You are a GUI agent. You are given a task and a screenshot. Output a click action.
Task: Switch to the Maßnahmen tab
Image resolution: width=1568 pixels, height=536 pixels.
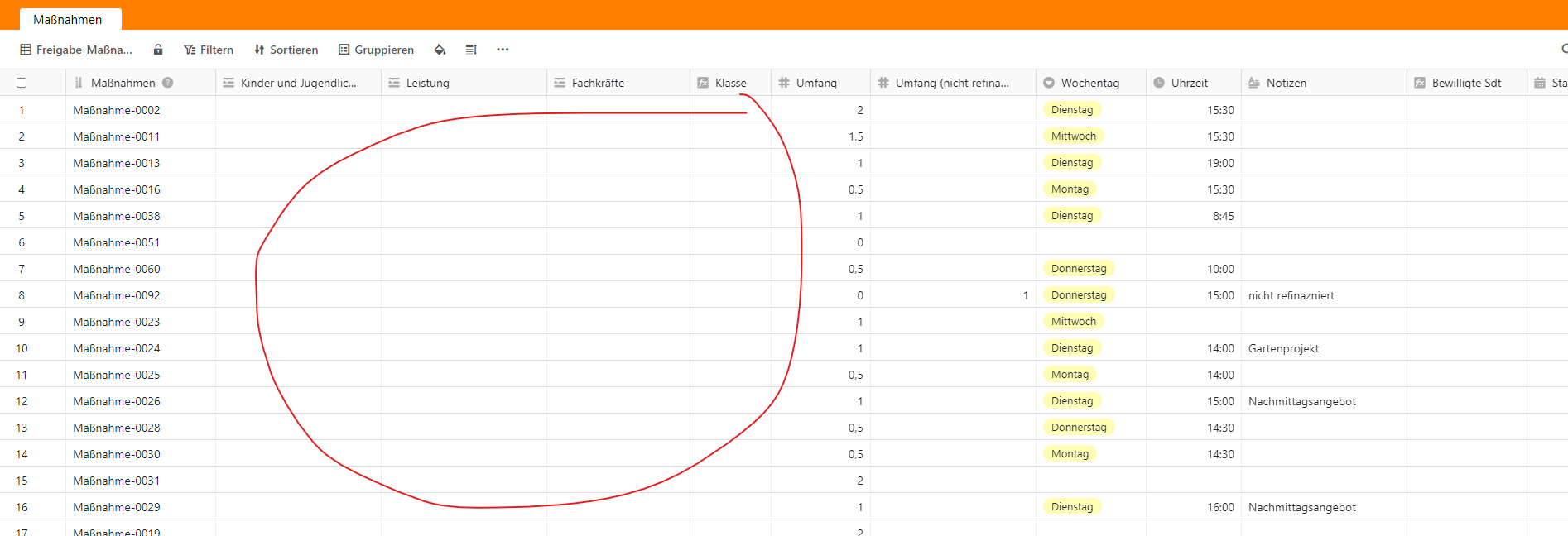68,19
